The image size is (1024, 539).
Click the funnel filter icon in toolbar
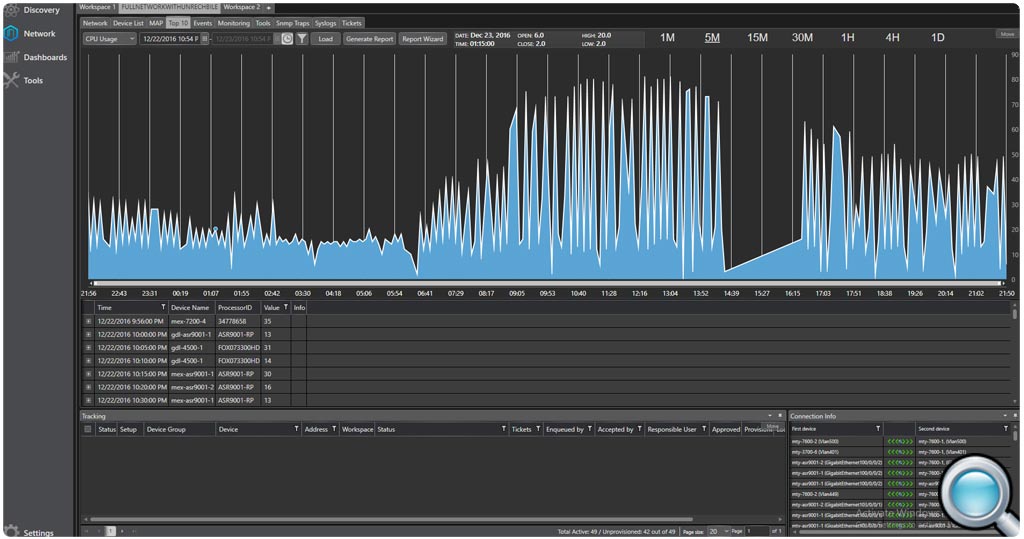coord(302,39)
